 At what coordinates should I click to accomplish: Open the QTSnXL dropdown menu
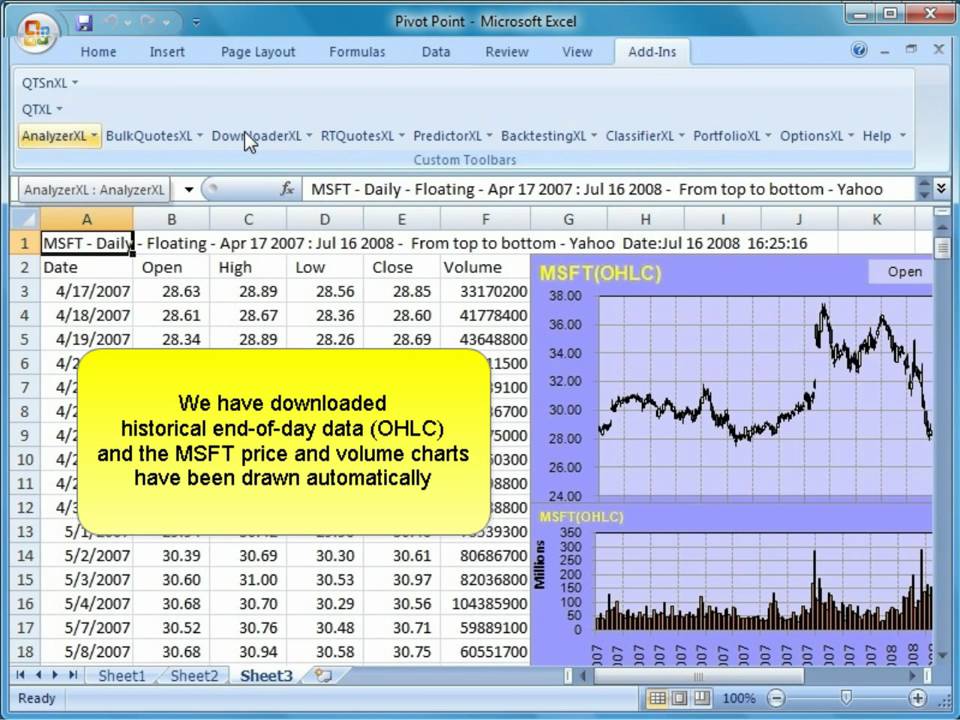50,83
